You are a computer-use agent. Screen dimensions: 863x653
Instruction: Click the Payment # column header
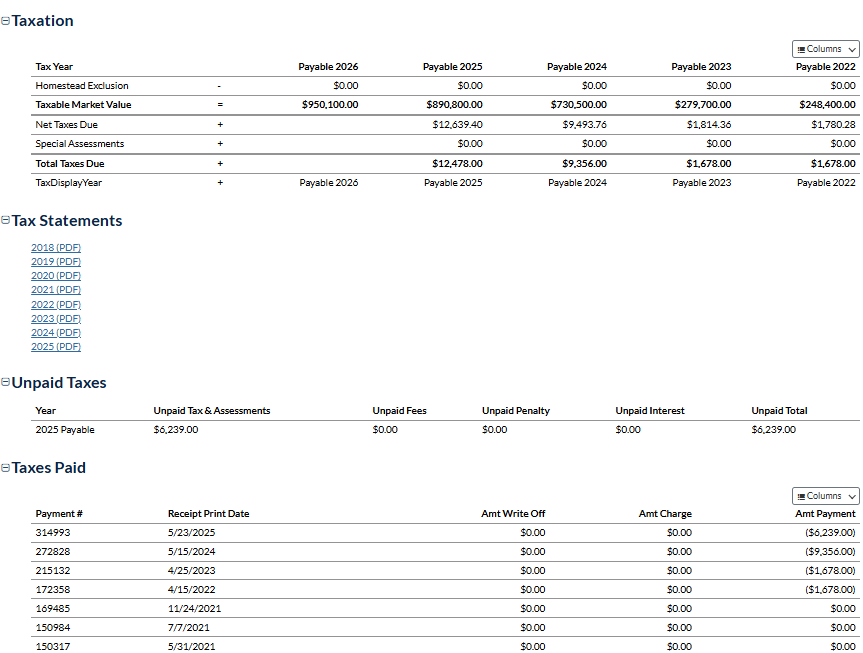[x=59, y=514]
